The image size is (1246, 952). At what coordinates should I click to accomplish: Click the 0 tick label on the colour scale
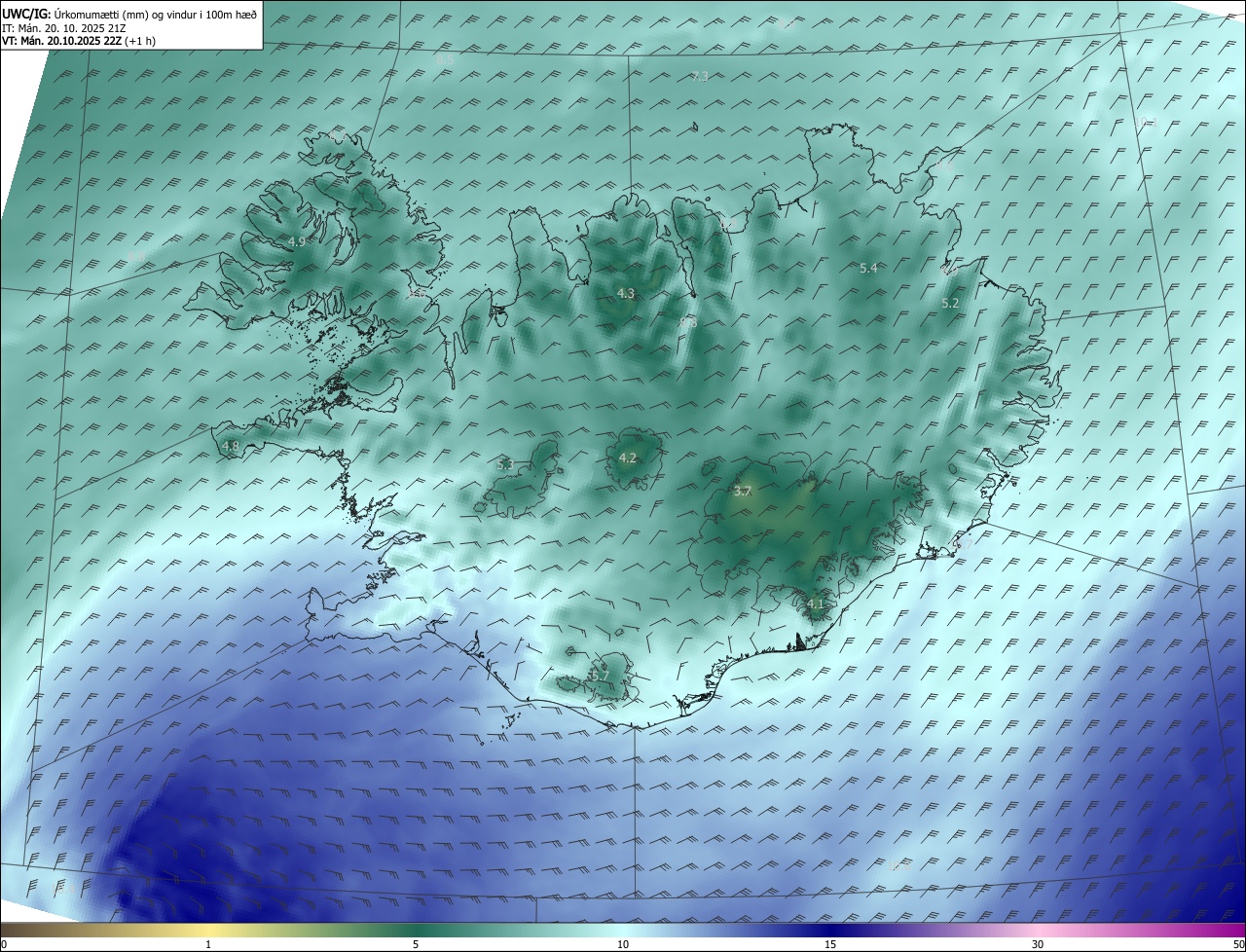4,944
